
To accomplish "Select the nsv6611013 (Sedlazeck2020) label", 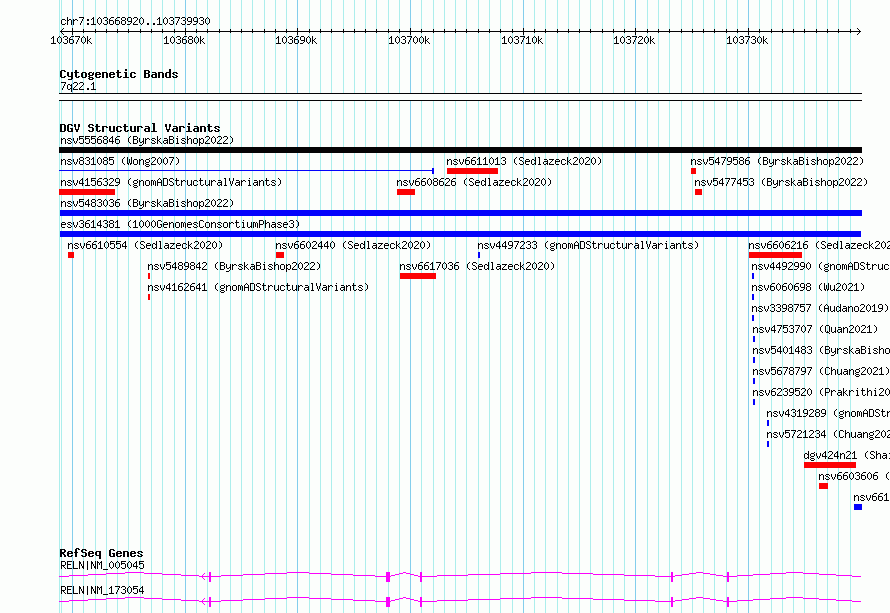I will [524, 161].
